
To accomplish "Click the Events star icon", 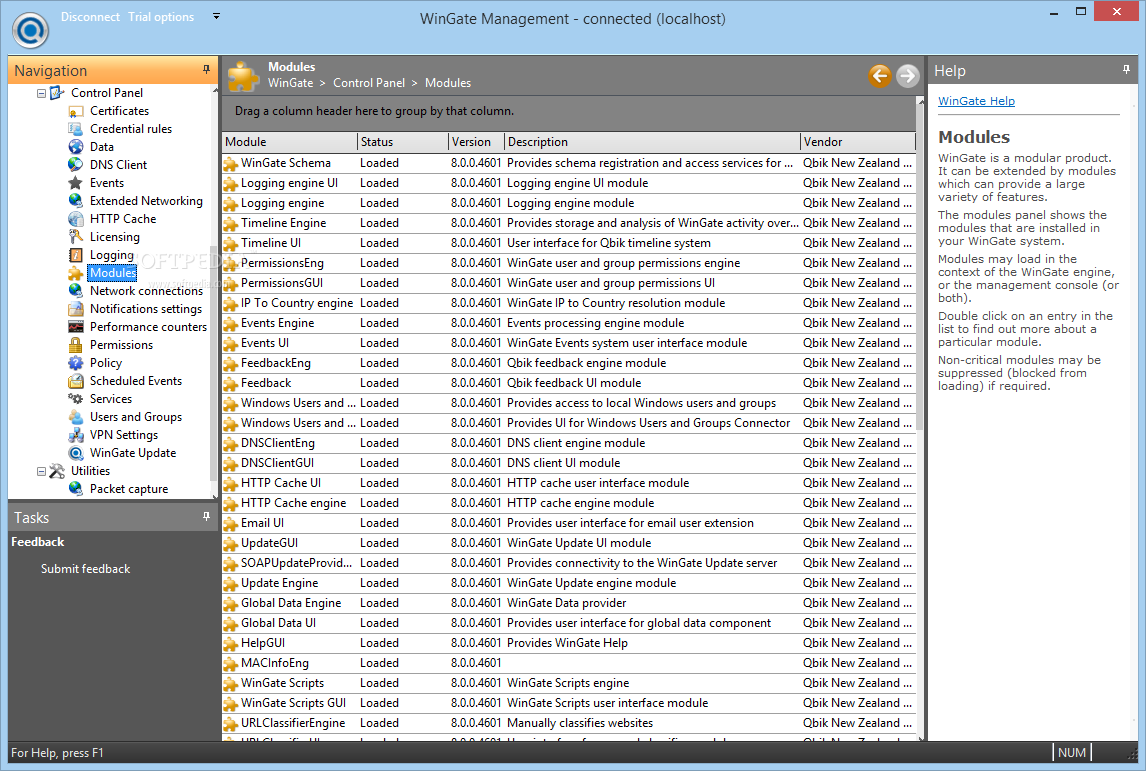I will tap(75, 183).
